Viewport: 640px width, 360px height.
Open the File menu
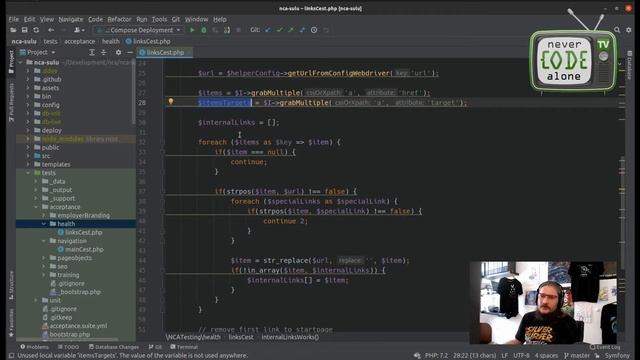click(x=13, y=19)
